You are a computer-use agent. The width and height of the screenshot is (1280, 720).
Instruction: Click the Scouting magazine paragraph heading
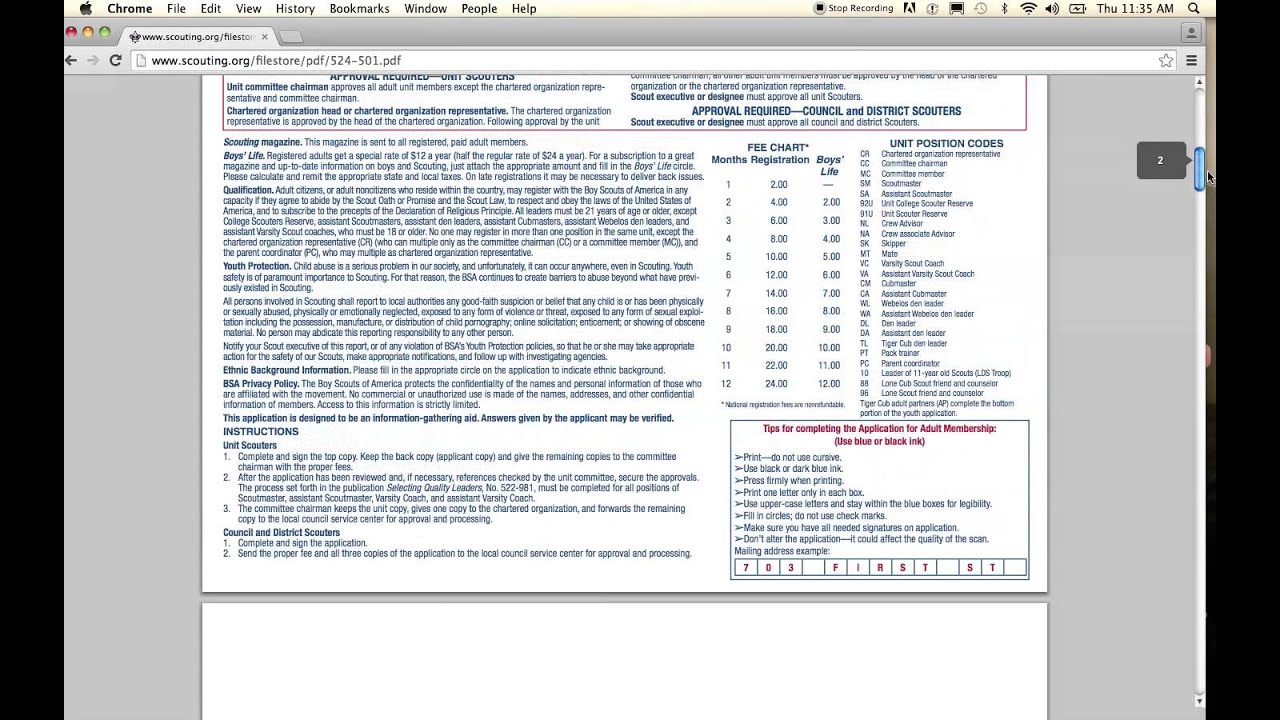click(262, 143)
